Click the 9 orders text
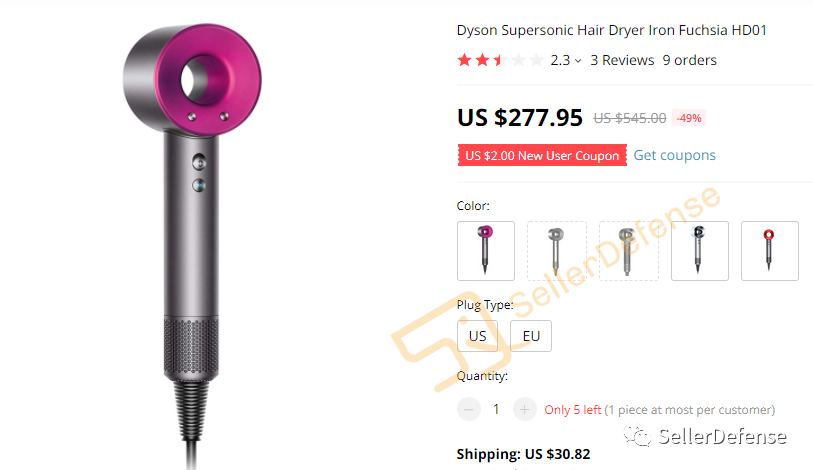This screenshot has width=813, height=470. (690, 60)
